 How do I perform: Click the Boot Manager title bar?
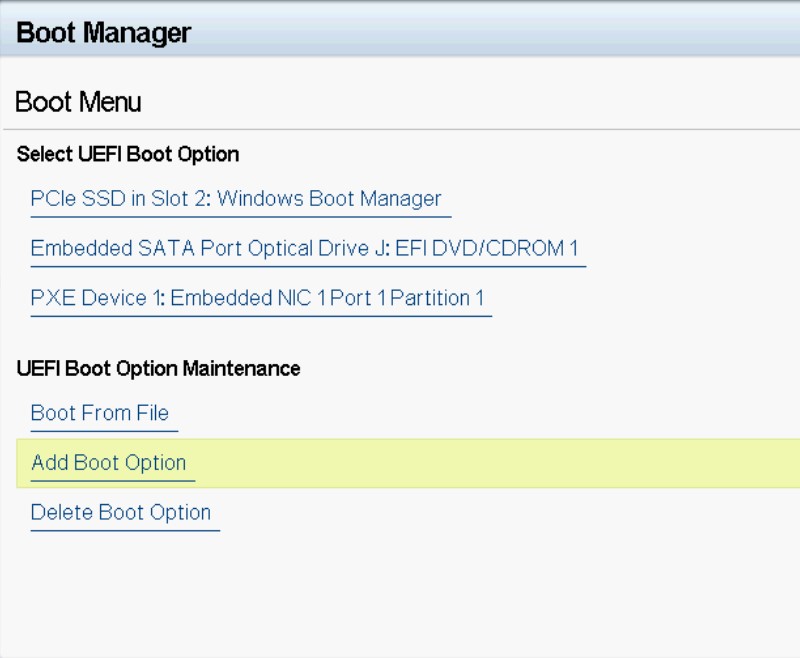click(400, 32)
